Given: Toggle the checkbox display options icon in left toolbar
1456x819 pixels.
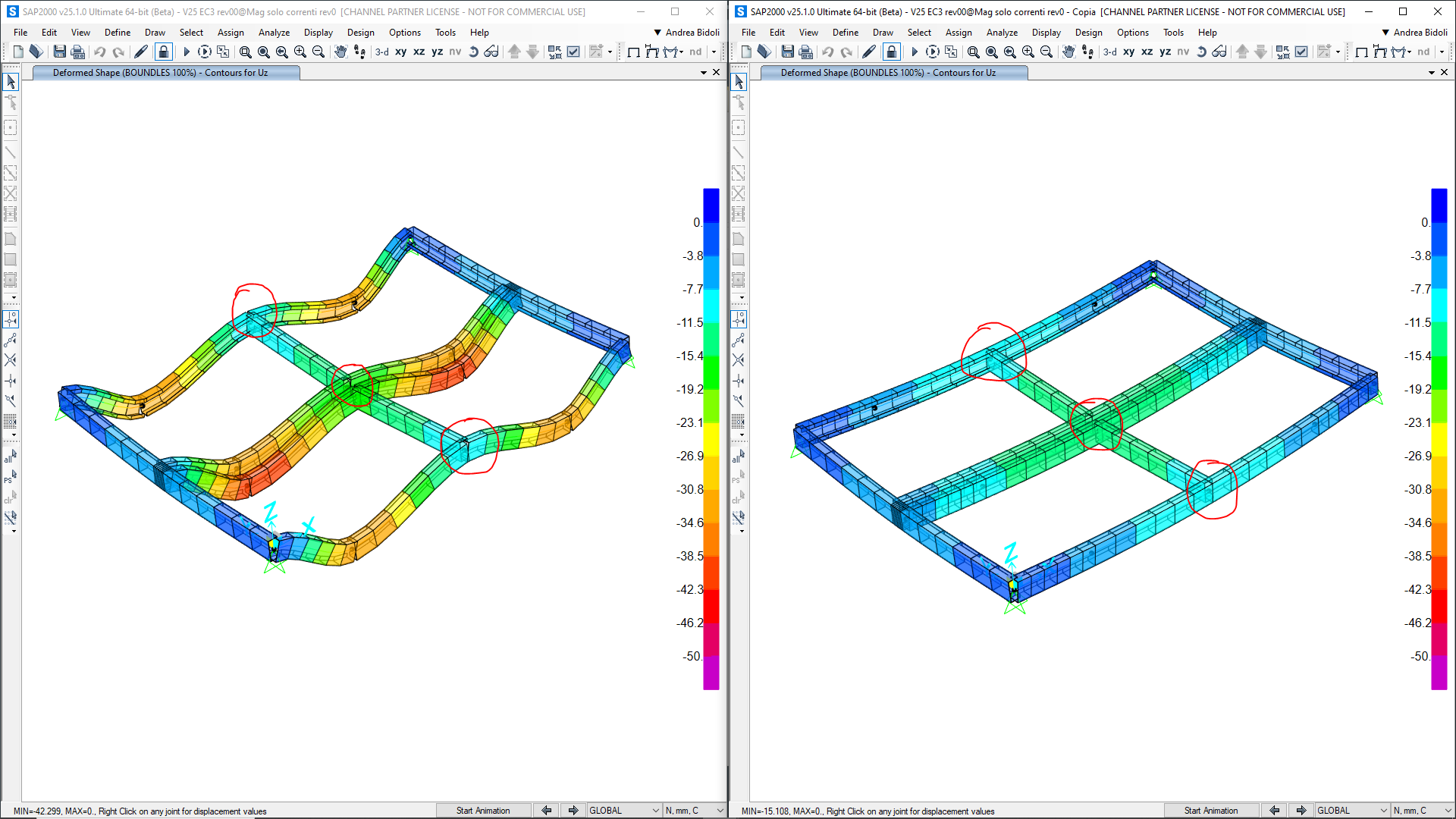Looking at the screenshot, I should (574, 52).
